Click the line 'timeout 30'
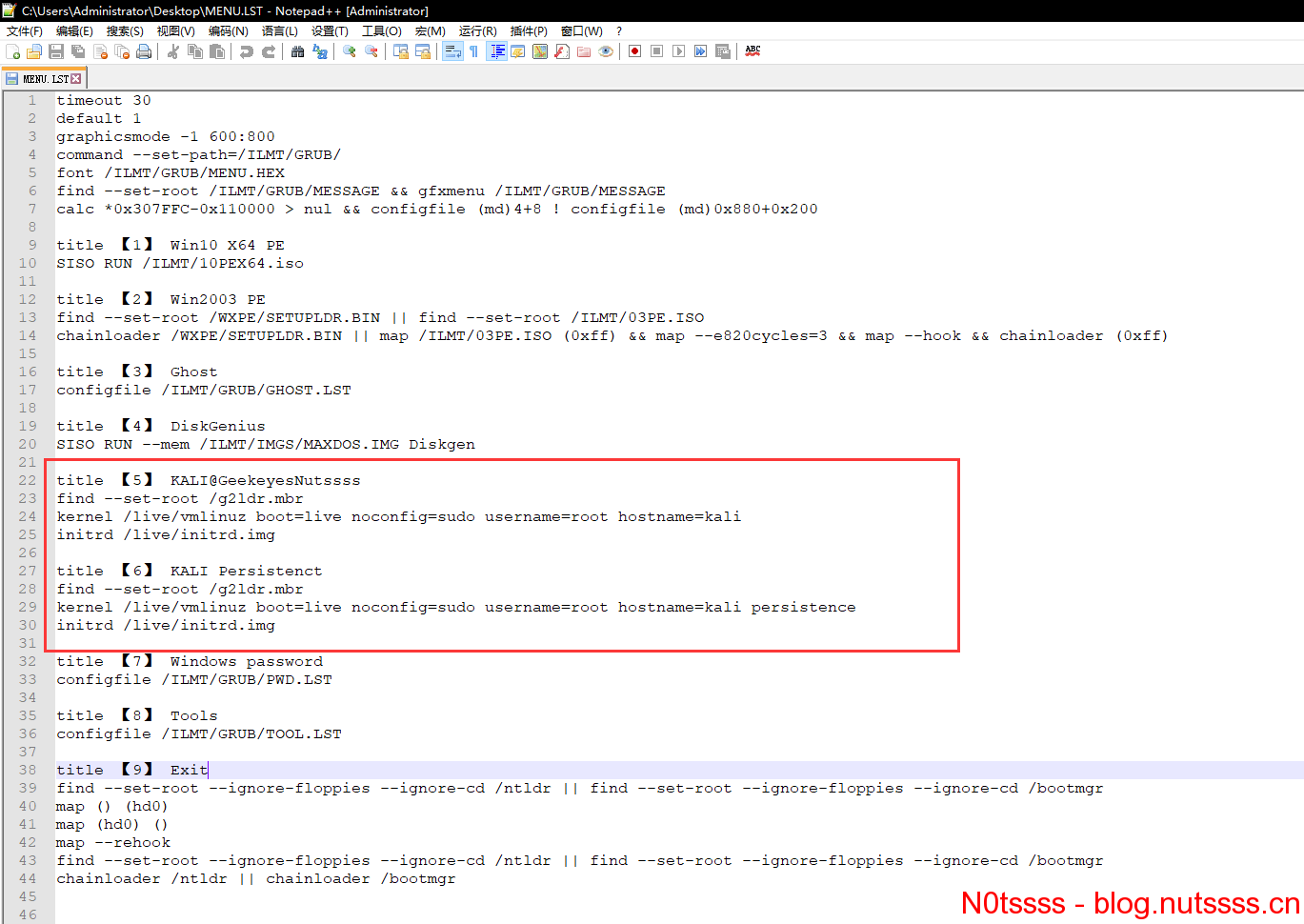Viewport: 1304px width, 924px height. (x=104, y=100)
